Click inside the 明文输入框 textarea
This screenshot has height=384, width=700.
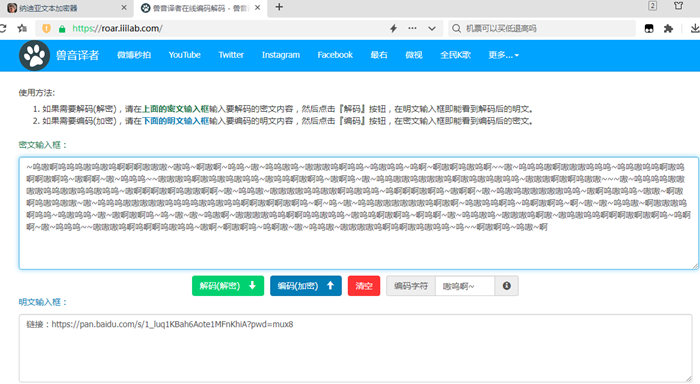[x=355, y=348]
